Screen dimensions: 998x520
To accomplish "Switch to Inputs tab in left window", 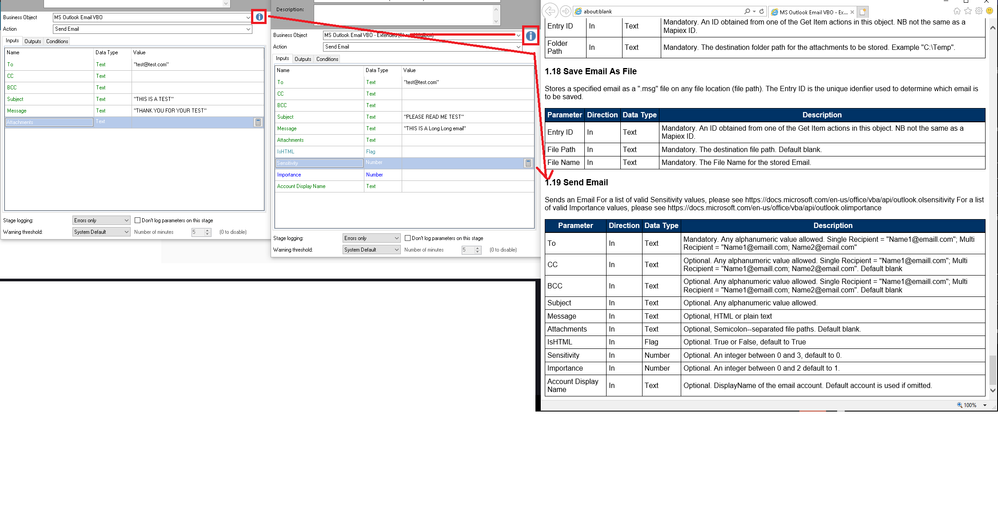I will coord(12,41).
